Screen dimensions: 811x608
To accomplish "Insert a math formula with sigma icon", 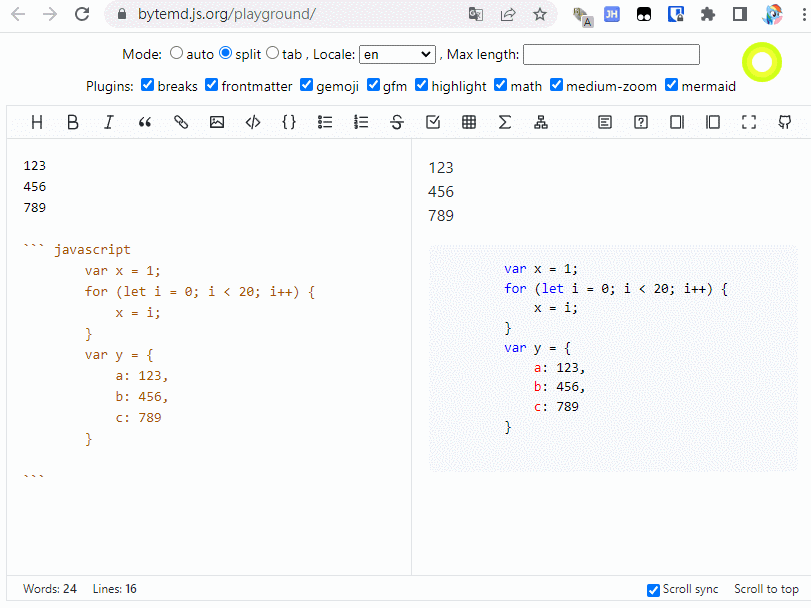I will [x=505, y=123].
